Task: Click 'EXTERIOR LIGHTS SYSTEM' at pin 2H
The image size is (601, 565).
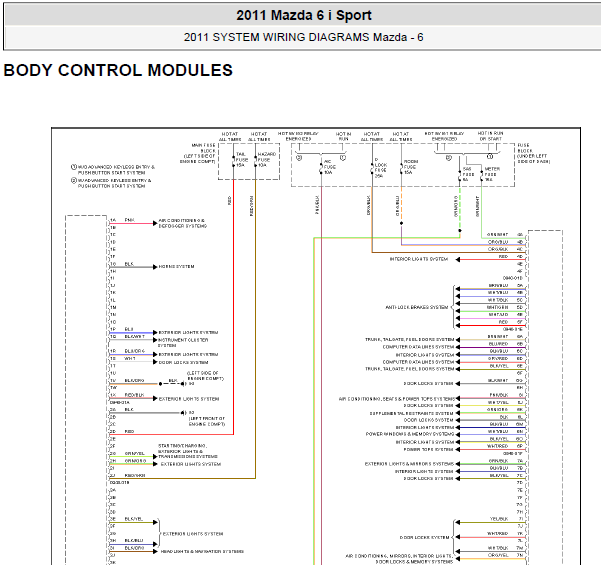Action: (190, 464)
